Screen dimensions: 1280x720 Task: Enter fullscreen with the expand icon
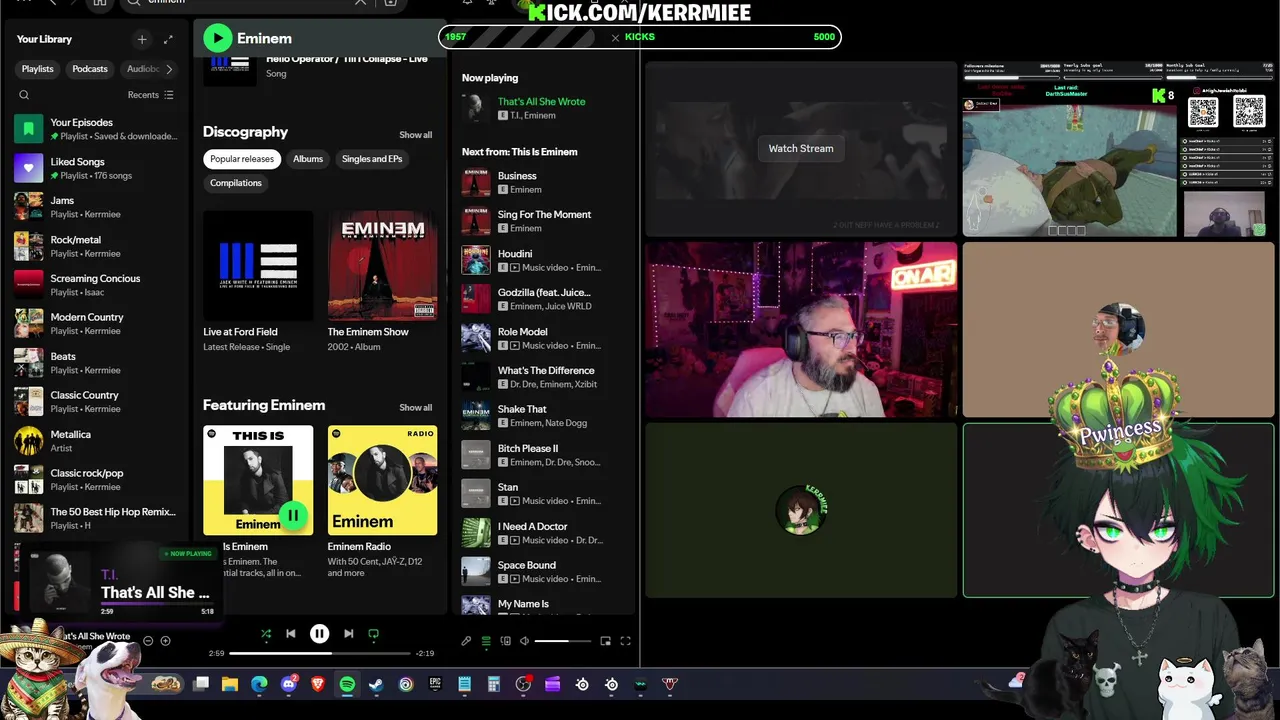[626, 641]
